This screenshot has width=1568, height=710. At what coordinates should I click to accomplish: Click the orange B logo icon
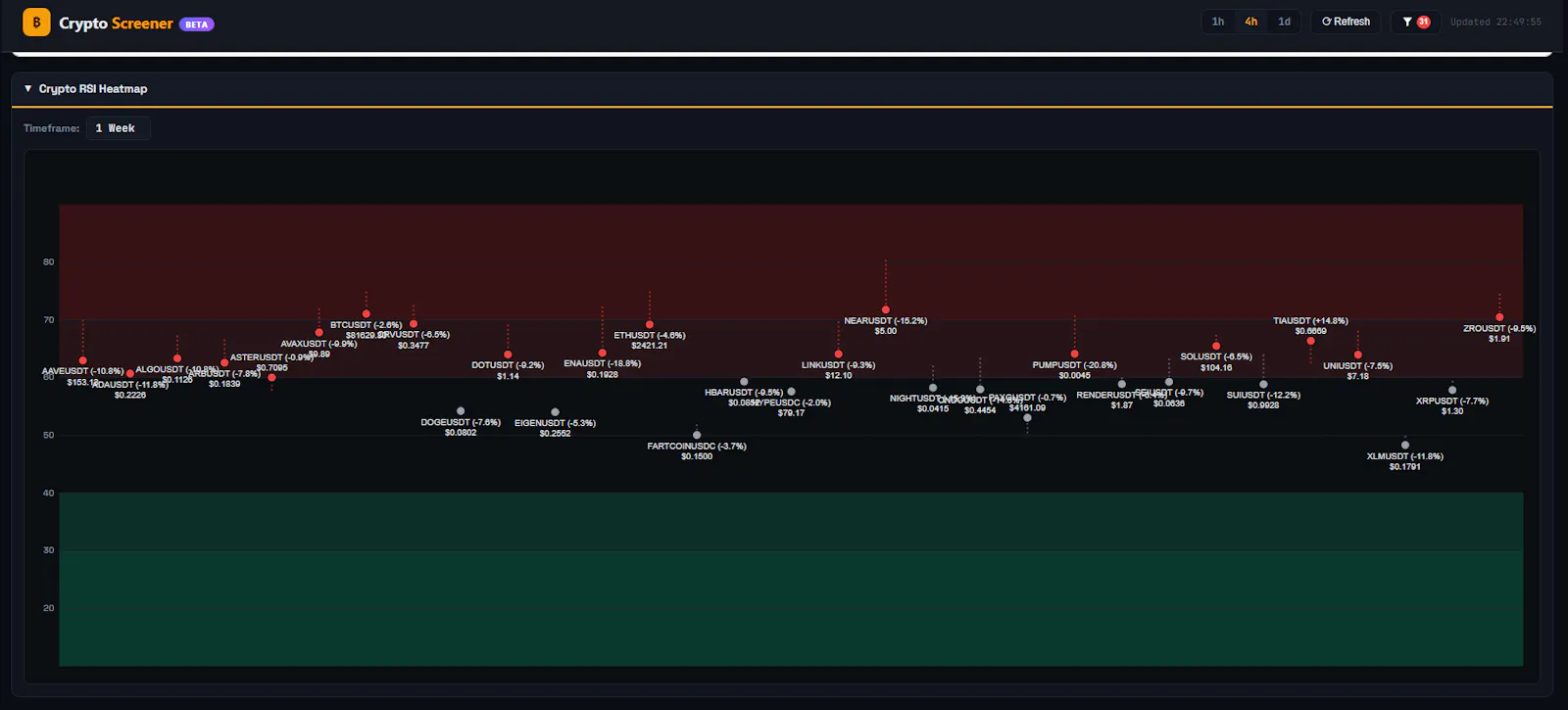(x=36, y=23)
